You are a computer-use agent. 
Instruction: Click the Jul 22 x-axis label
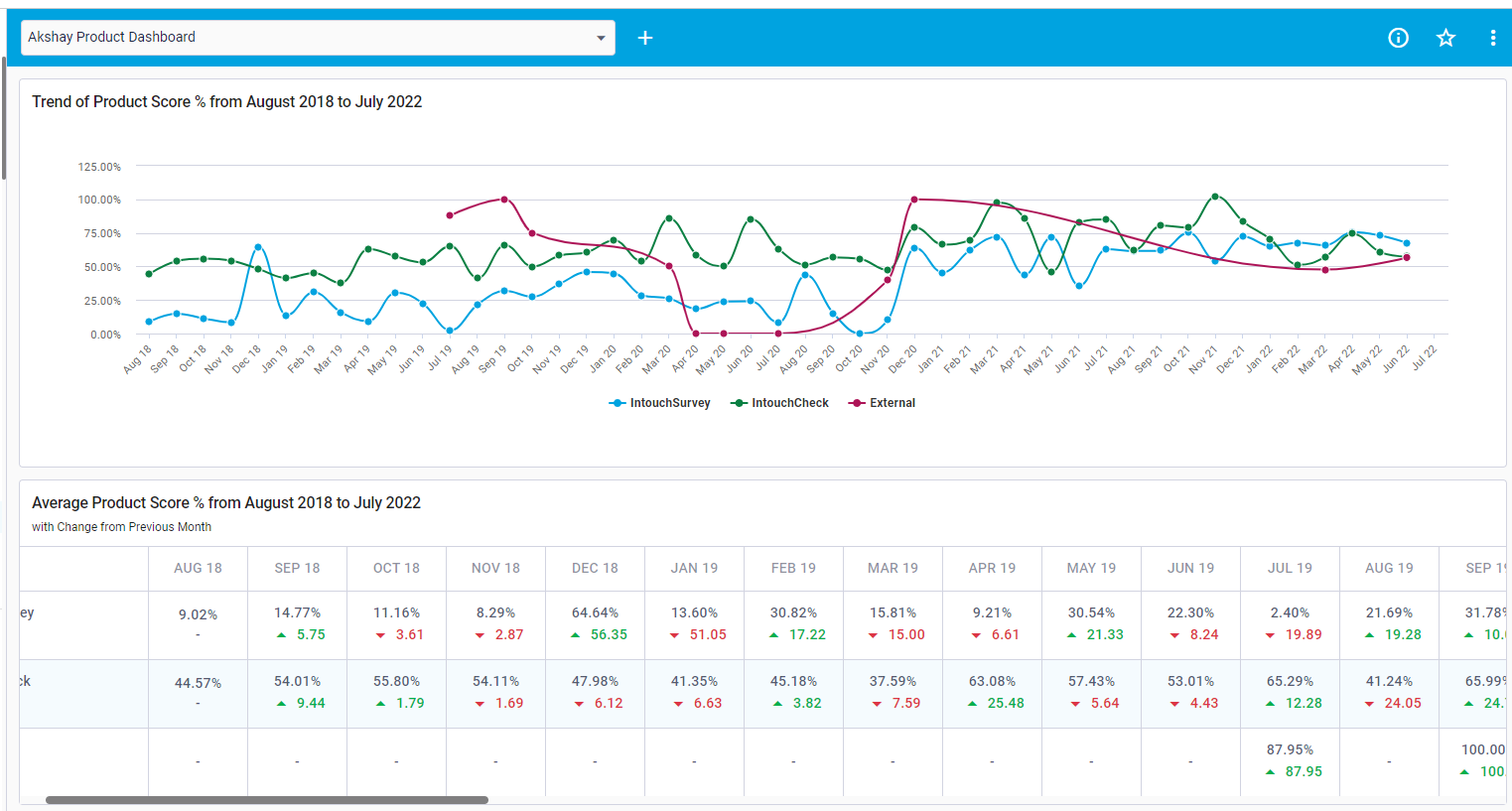(1425, 358)
